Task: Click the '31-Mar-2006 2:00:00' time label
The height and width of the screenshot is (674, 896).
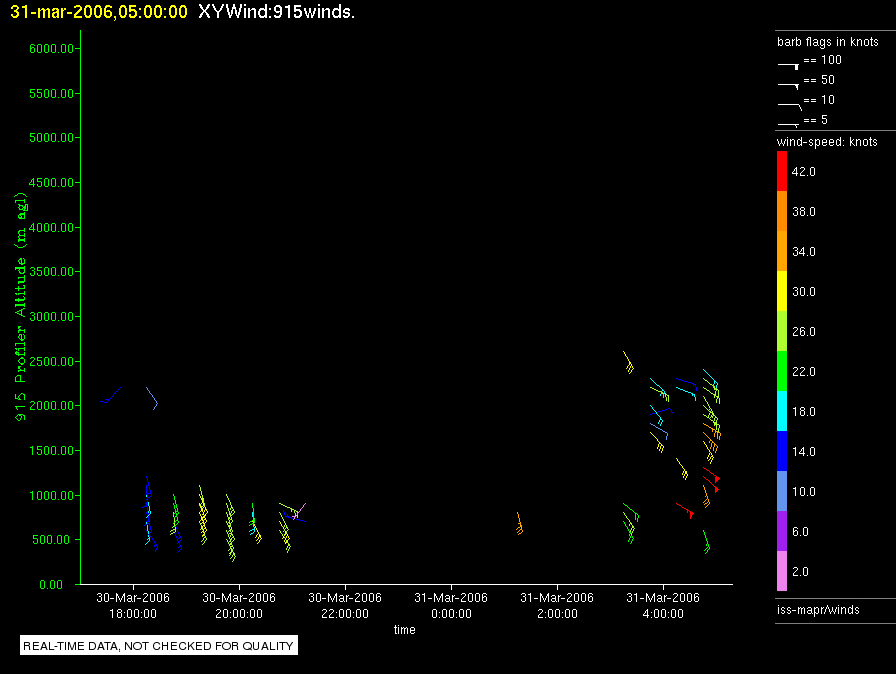Action: tap(557, 605)
